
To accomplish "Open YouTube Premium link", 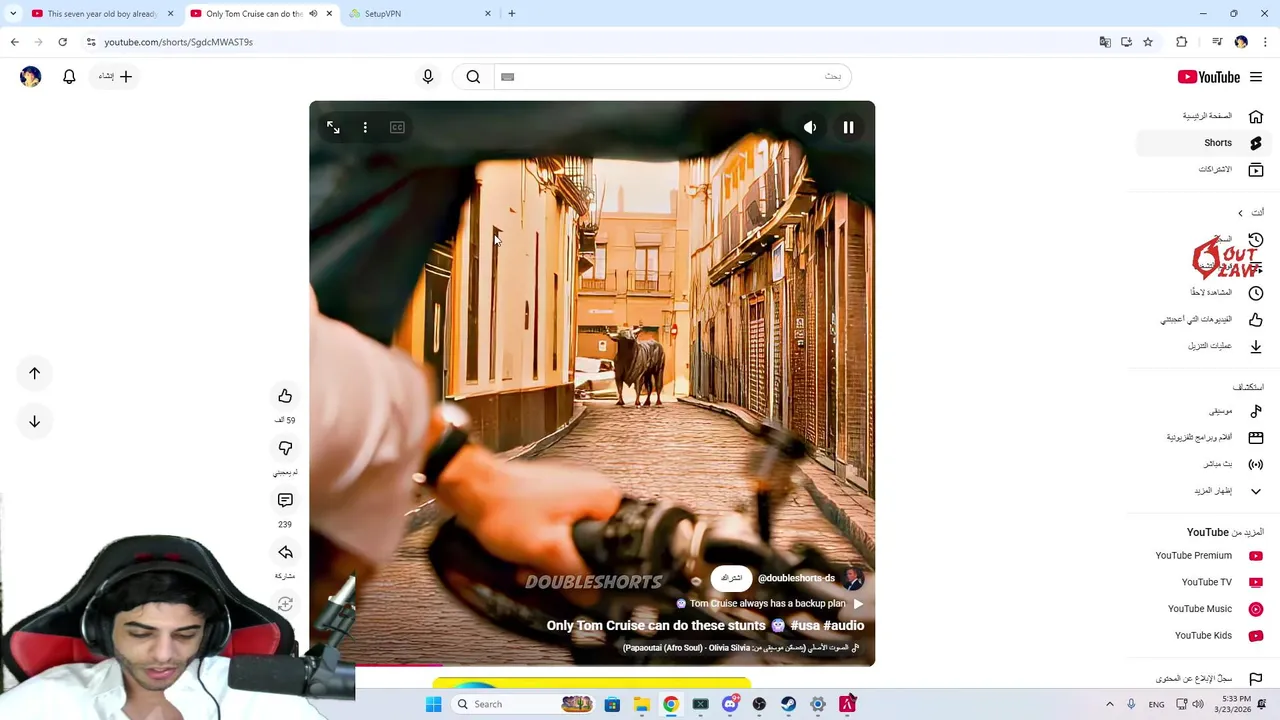I will (1204, 556).
